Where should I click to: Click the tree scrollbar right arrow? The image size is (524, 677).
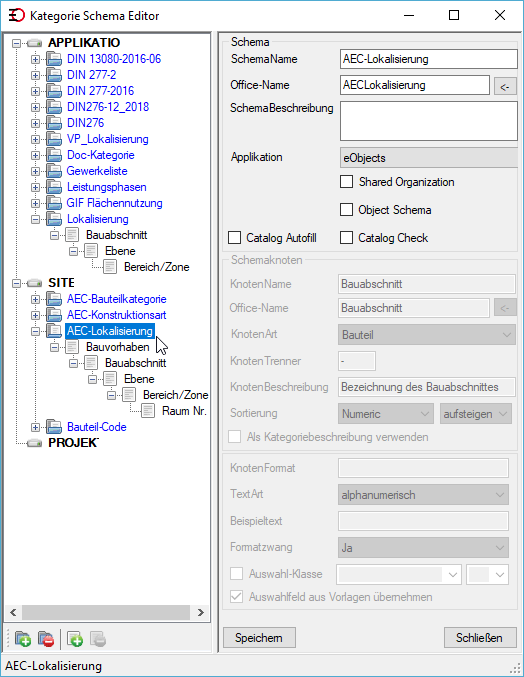tap(200, 612)
